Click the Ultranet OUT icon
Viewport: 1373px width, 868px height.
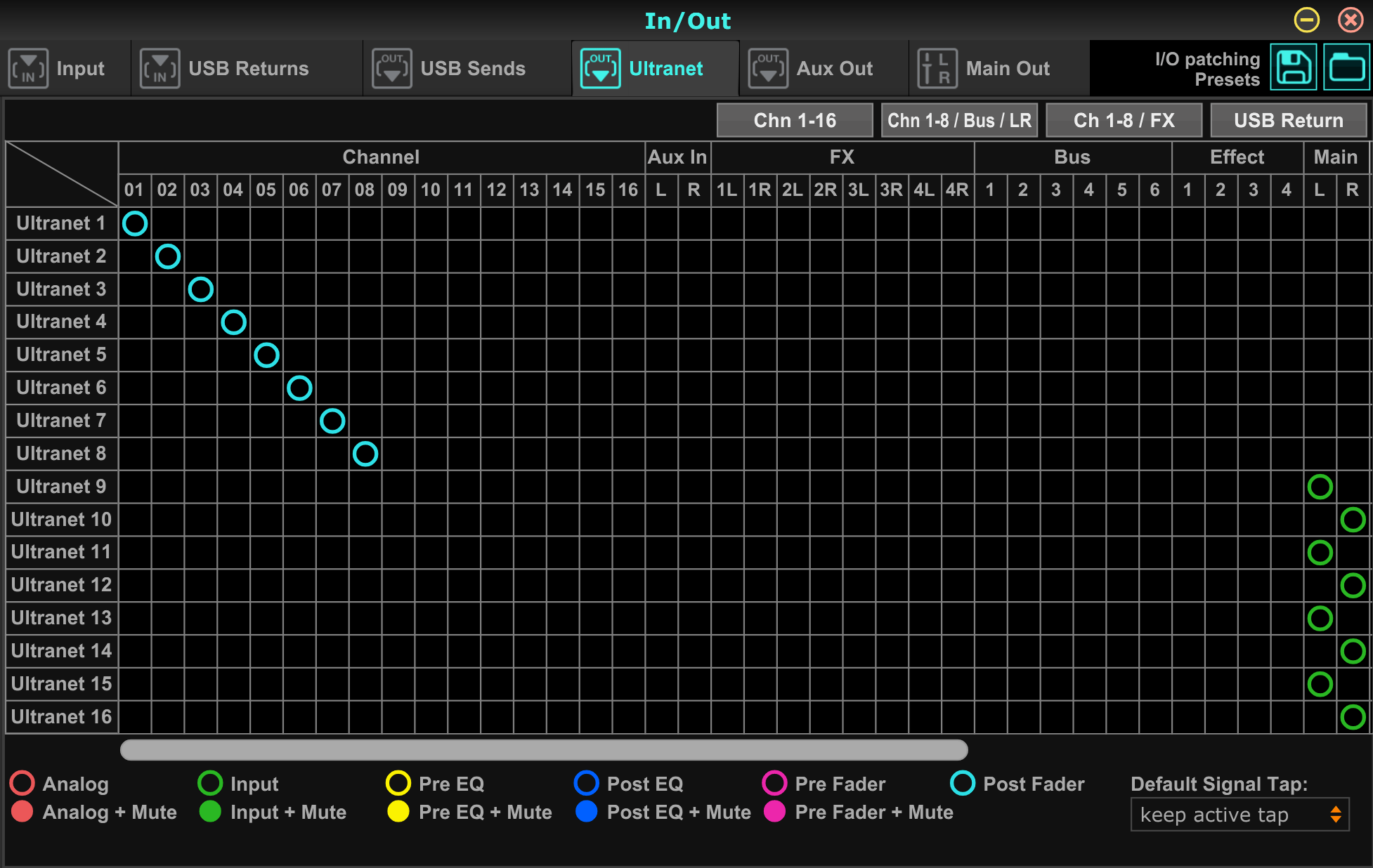point(601,69)
